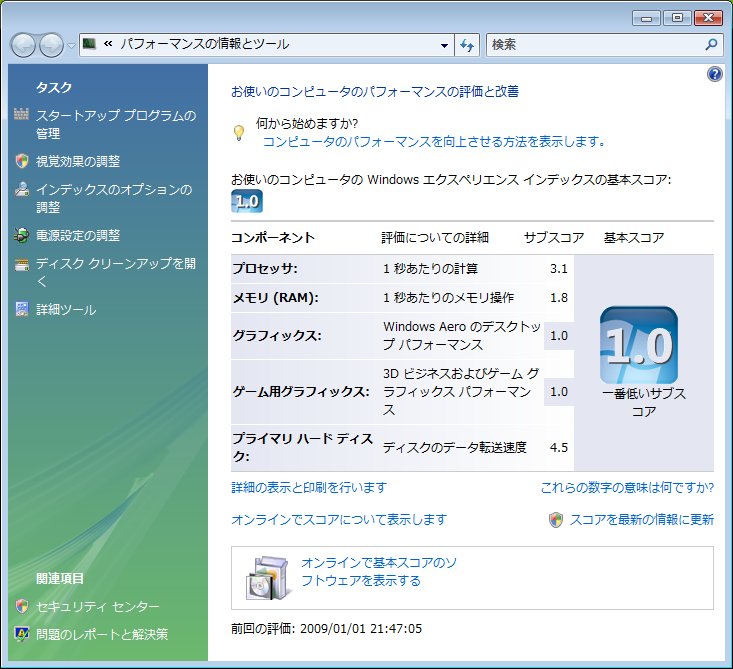Select the プロセッサ: component row label

point(265,268)
